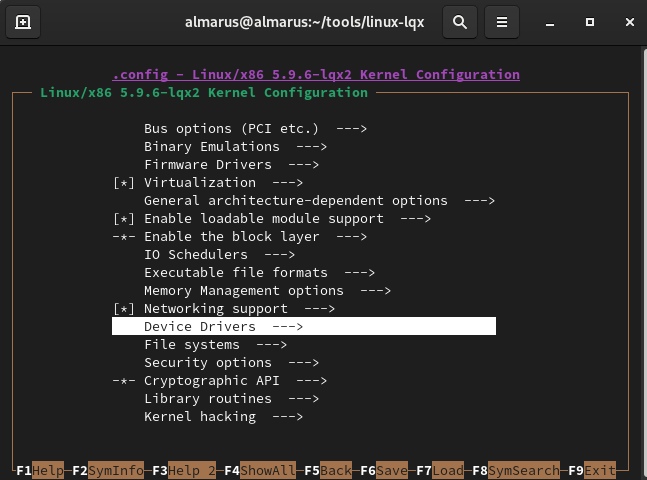Click window title almarus@almarus:~/tools/linux-lqx

tap(305, 22)
